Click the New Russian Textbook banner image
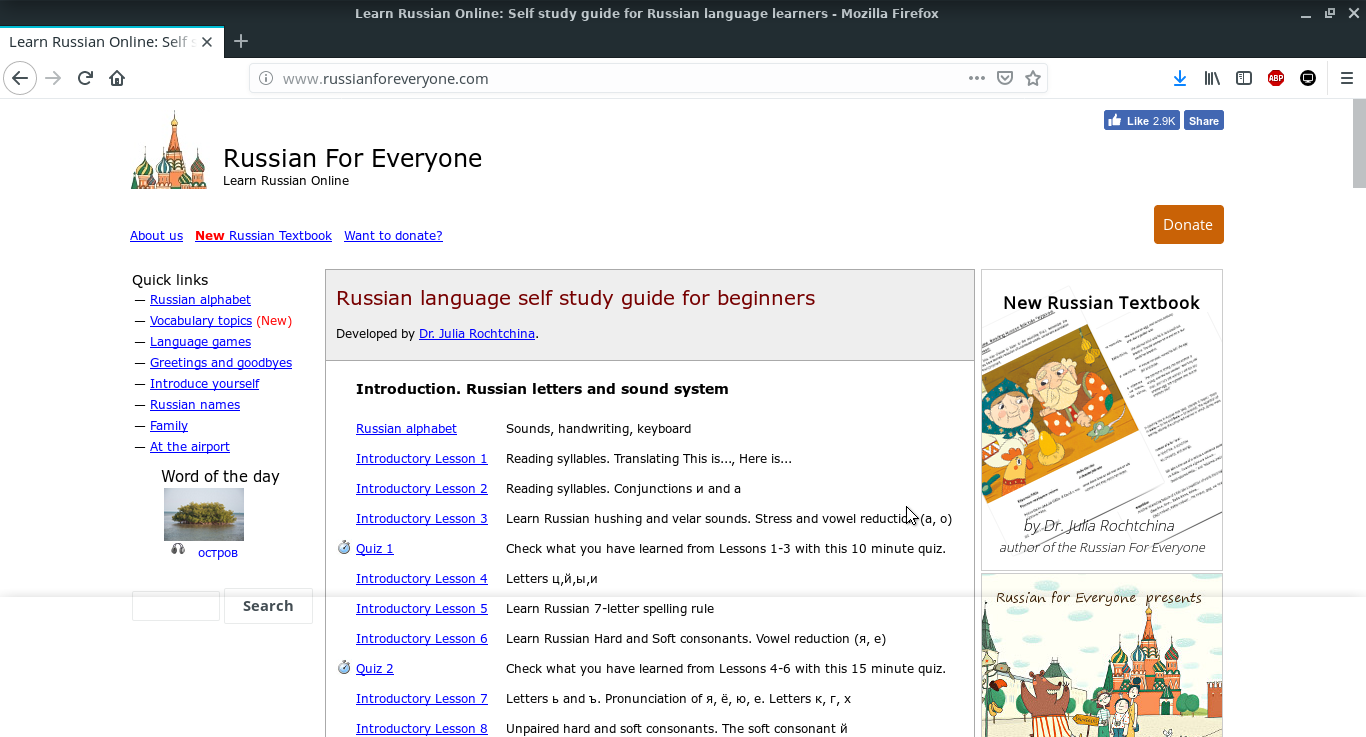Image resolution: width=1366 pixels, height=737 pixels. coord(1102,420)
